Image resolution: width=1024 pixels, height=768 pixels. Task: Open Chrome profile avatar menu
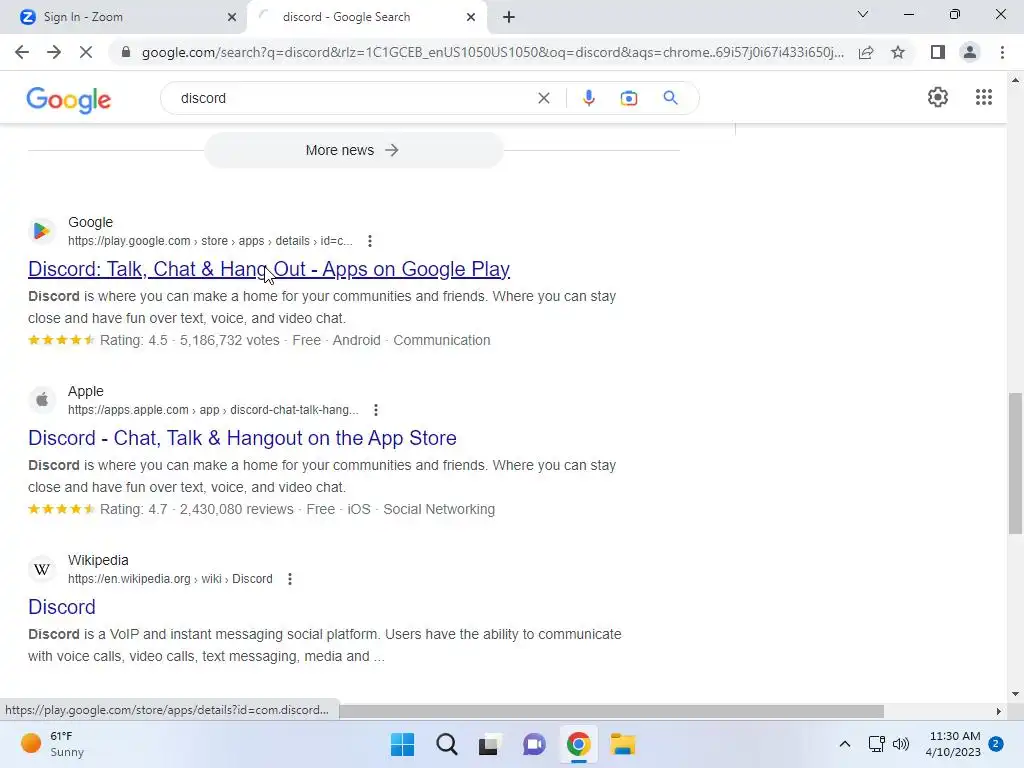(970, 52)
